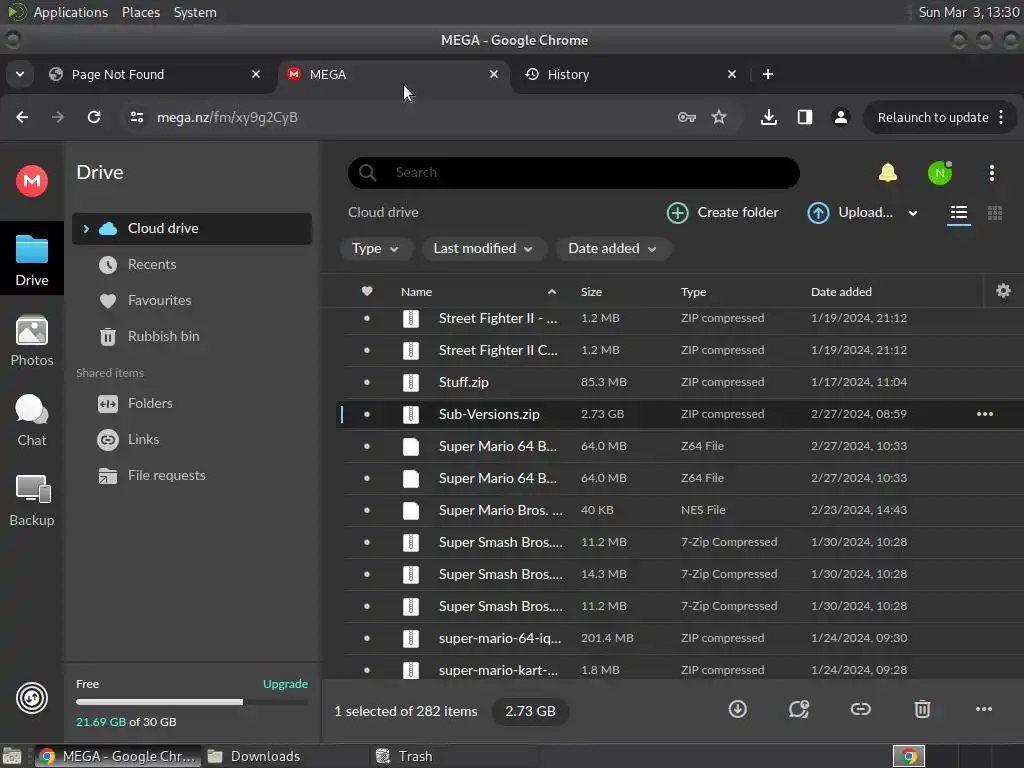
Task: Download the selected file
Action: tap(738, 709)
